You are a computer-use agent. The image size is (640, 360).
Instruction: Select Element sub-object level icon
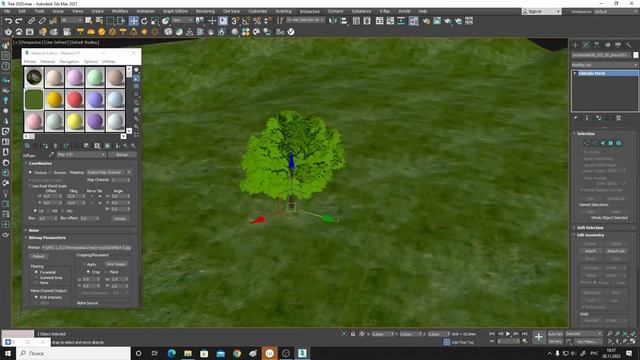619,143
